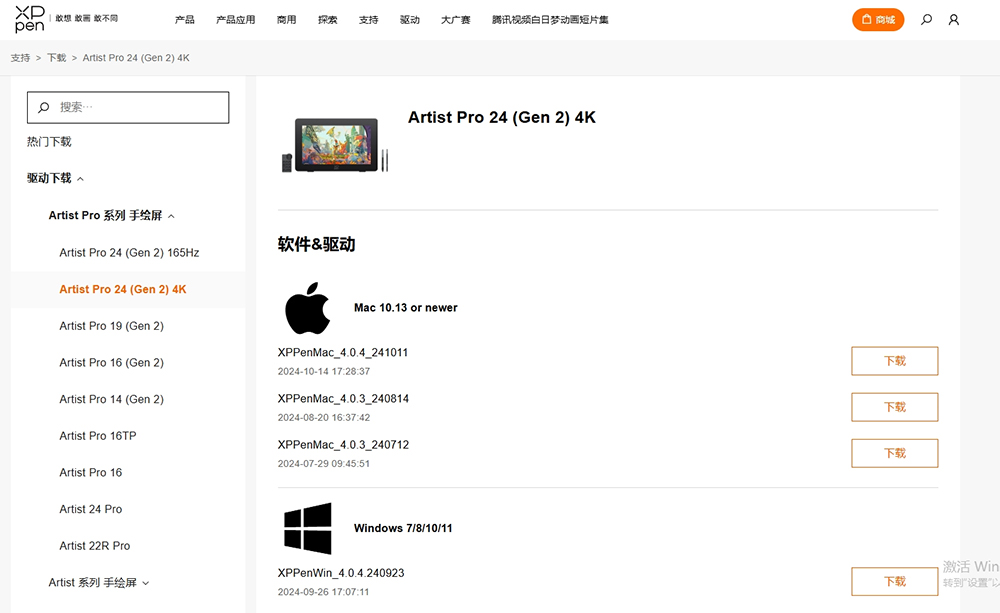Viewport: 1000px width, 613px height.
Task: Download XPPenMac_4.0.3_240712 driver
Action: click(895, 453)
